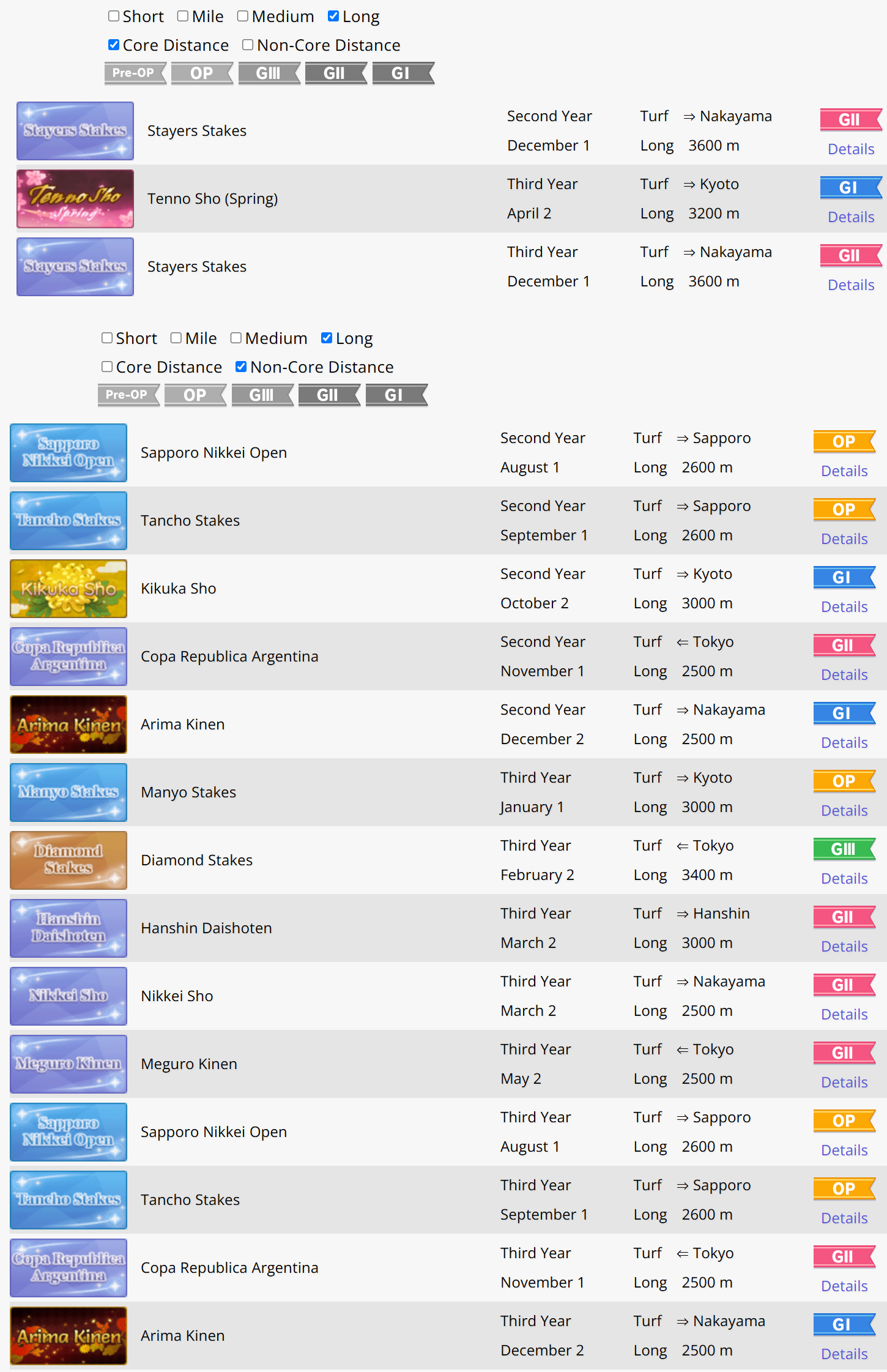Image resolution: width=887 pixels, height=1372 pixels.
Task: Open Details for Tenno Sho (Spring)
Action: click(851, 217)
